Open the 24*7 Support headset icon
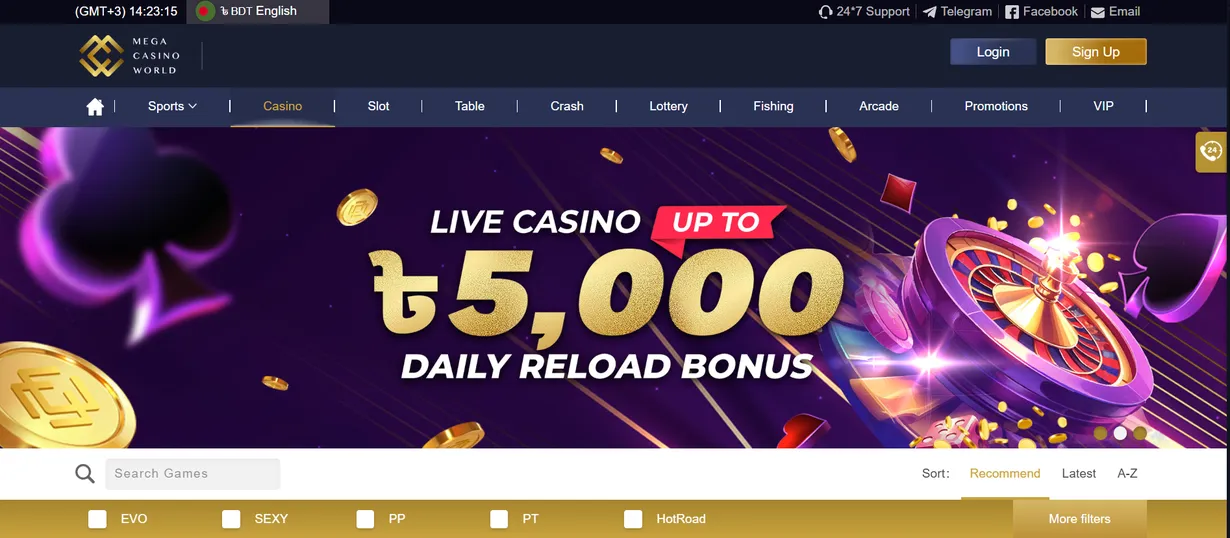The width and height of the screenshot is (1230, 538). 825,12
